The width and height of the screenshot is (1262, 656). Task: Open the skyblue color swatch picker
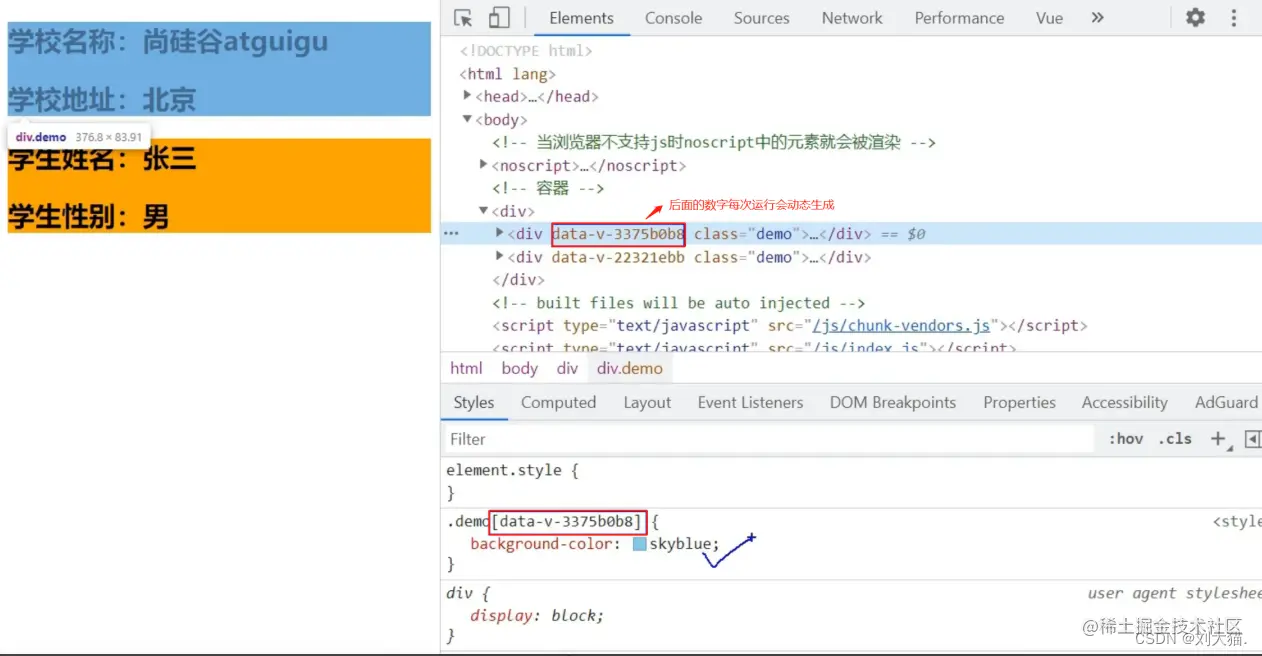640,544
